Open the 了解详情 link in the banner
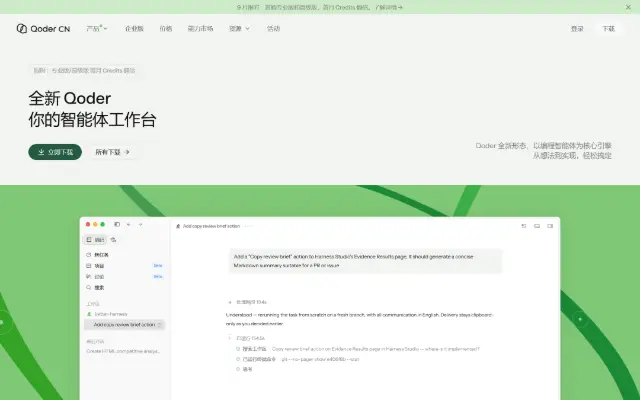Image resolution: width=640 pixels, height=400 pixels. tap(389, 7)
